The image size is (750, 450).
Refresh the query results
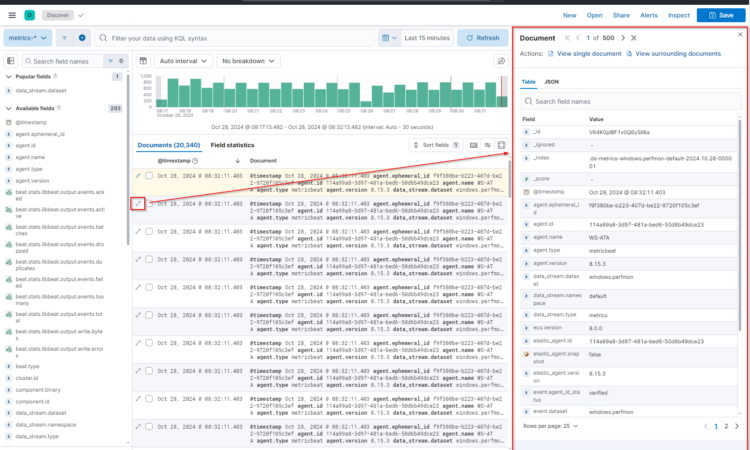pos(483,38)
